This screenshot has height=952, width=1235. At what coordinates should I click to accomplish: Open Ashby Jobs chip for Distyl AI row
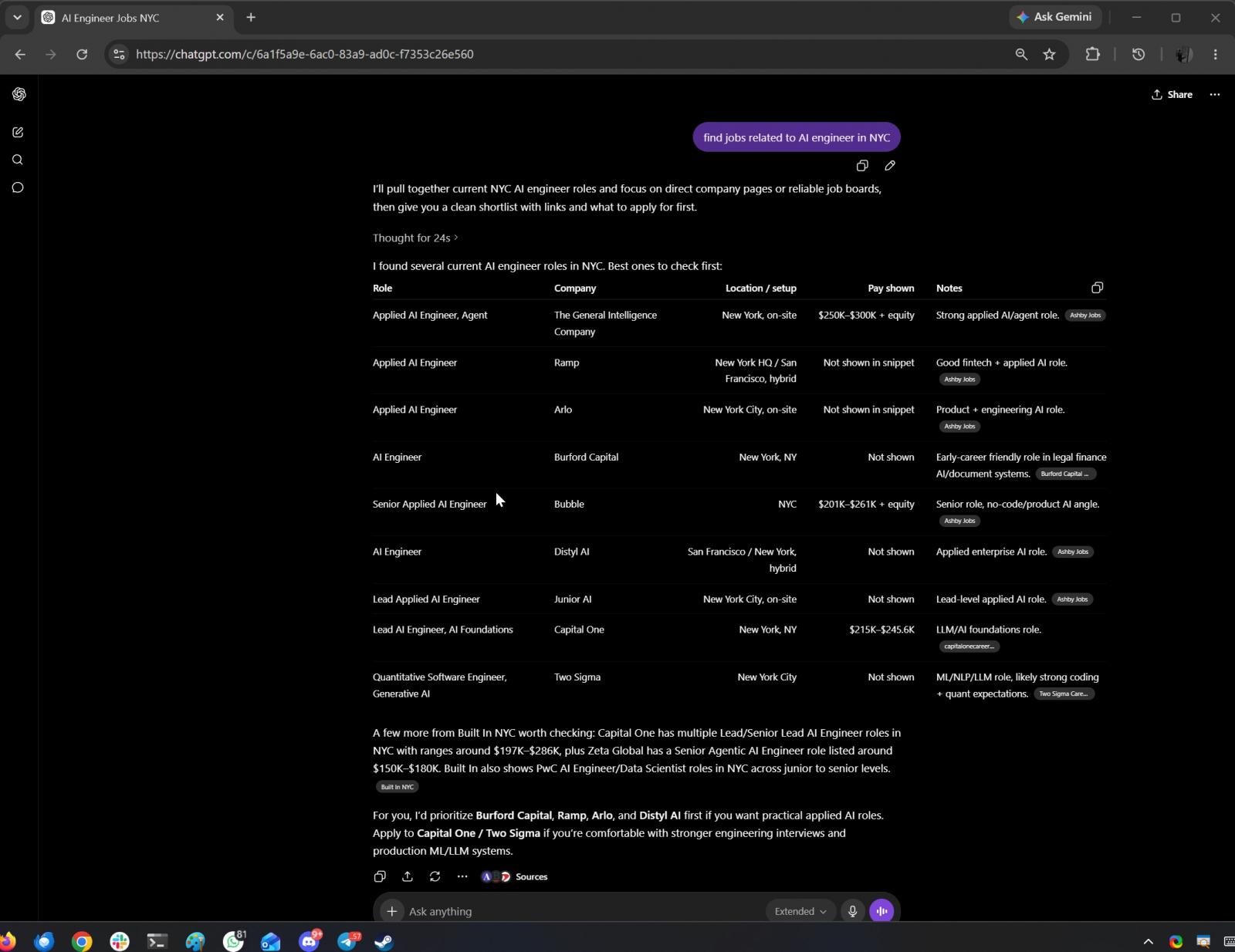coord(1073,552)
